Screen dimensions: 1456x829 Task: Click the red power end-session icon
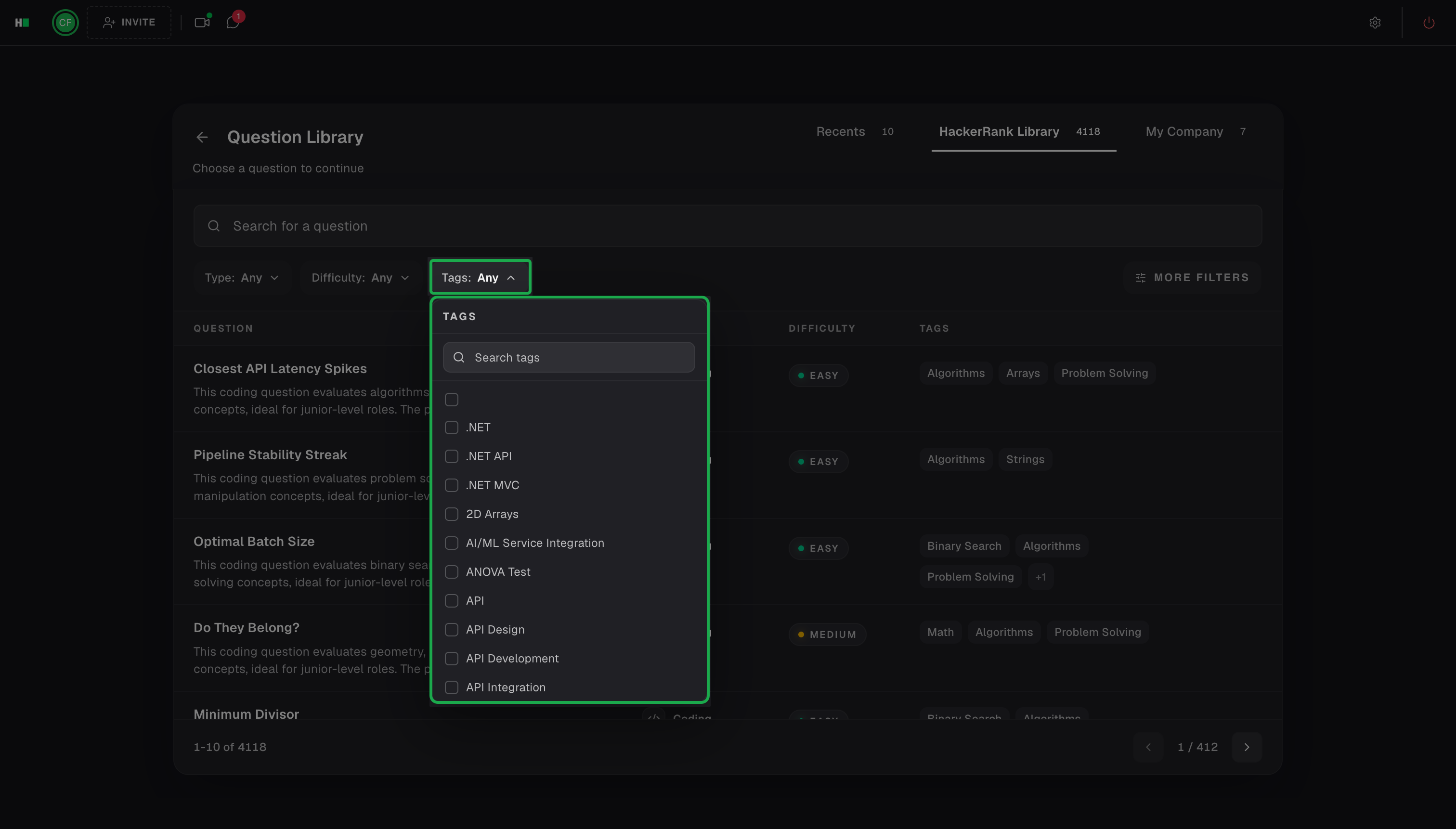(1429, 23)
